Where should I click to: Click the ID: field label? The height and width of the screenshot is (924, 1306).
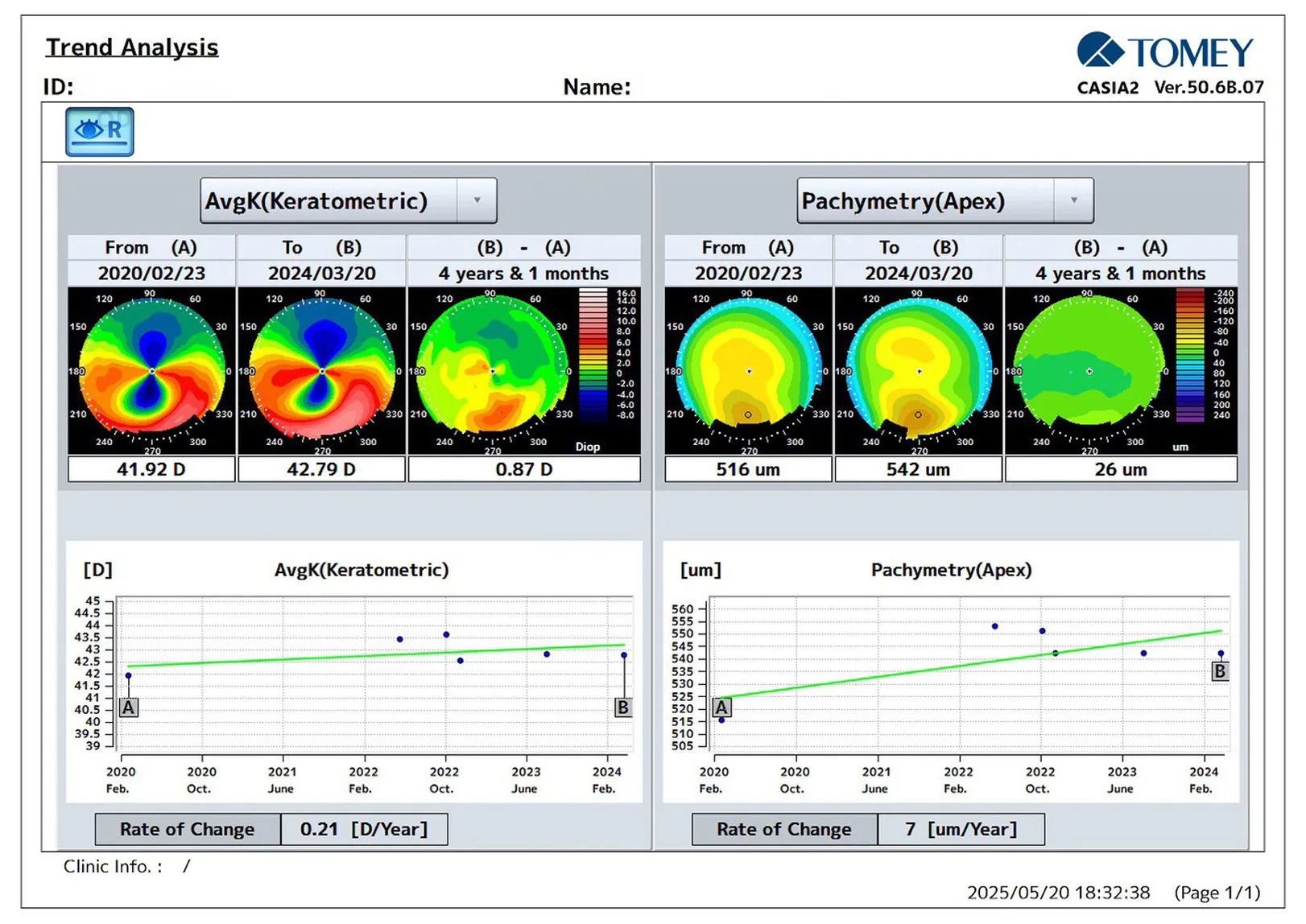(x=58, y=87)
